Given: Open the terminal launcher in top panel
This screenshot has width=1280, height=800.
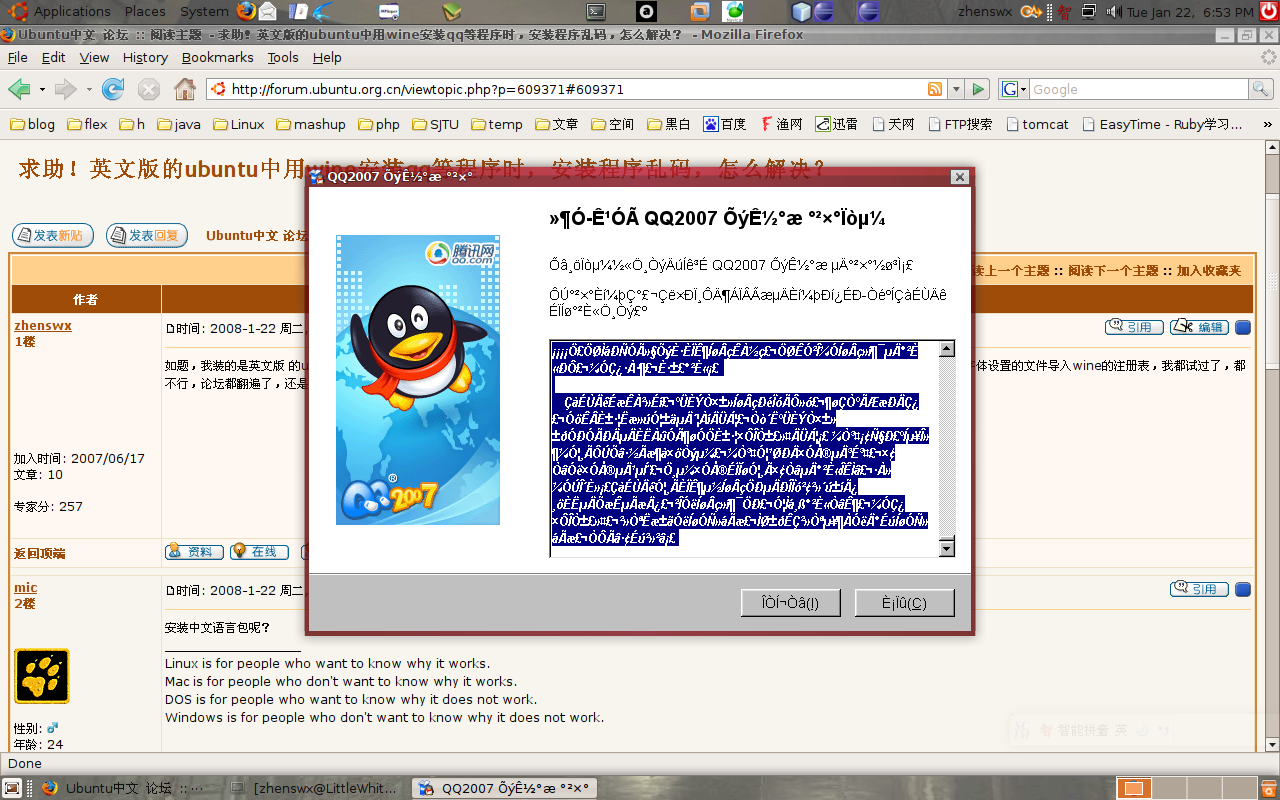Looking at the screenshot, I should pos(595,12).
